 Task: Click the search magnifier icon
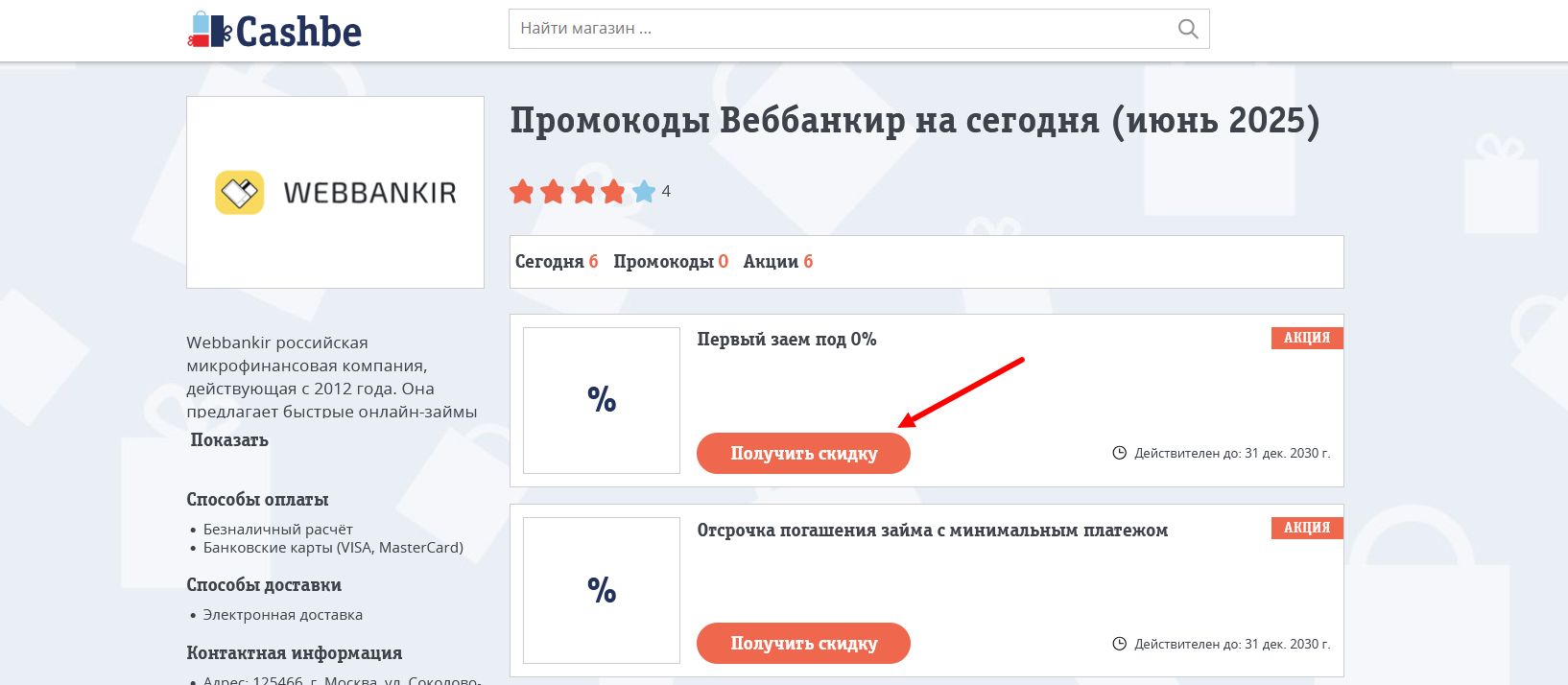(1188, 29)
